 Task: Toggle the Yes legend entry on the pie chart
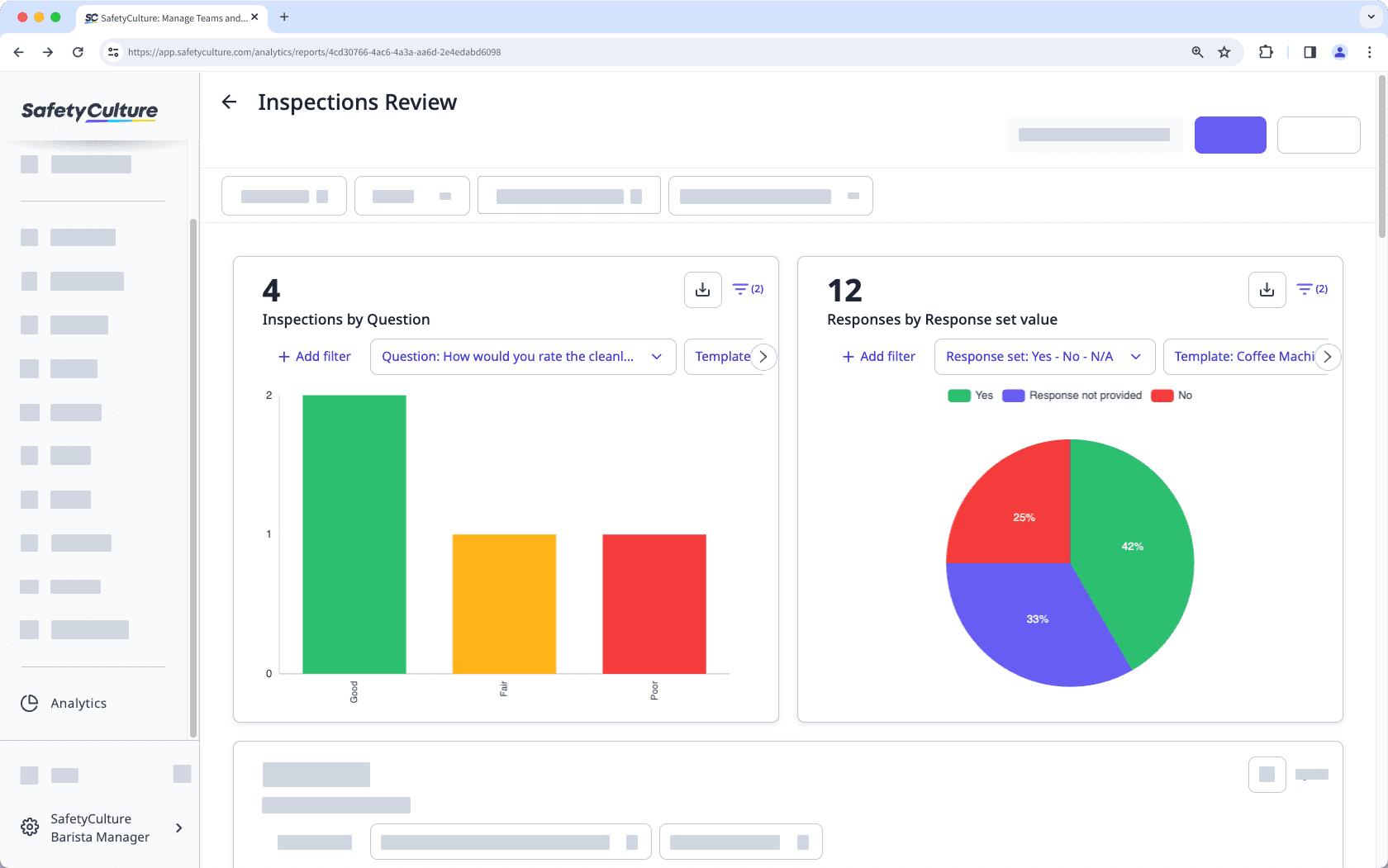tap(970, 395)
